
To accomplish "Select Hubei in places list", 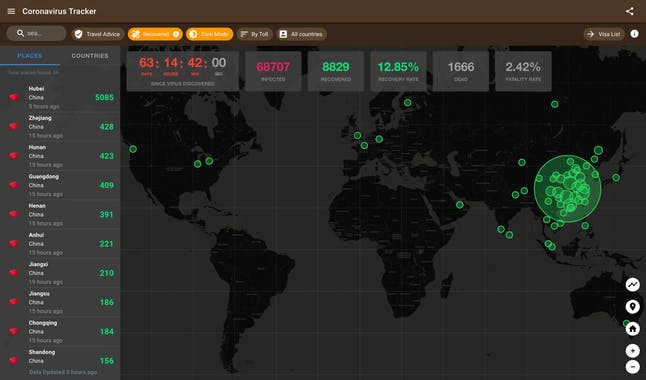I will pos(60,97).
